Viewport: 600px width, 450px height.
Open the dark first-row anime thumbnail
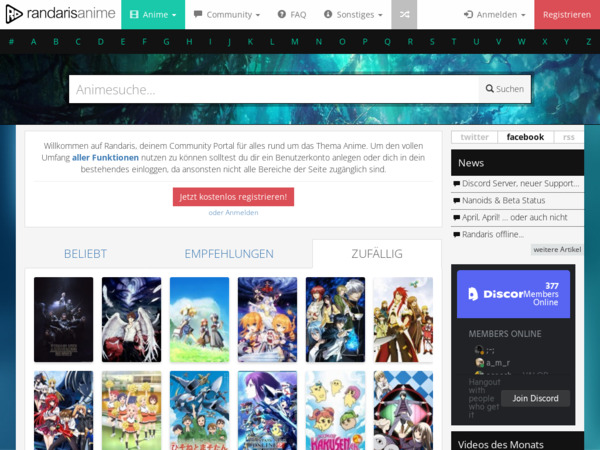pyautogui.click(x=64, y=320)
